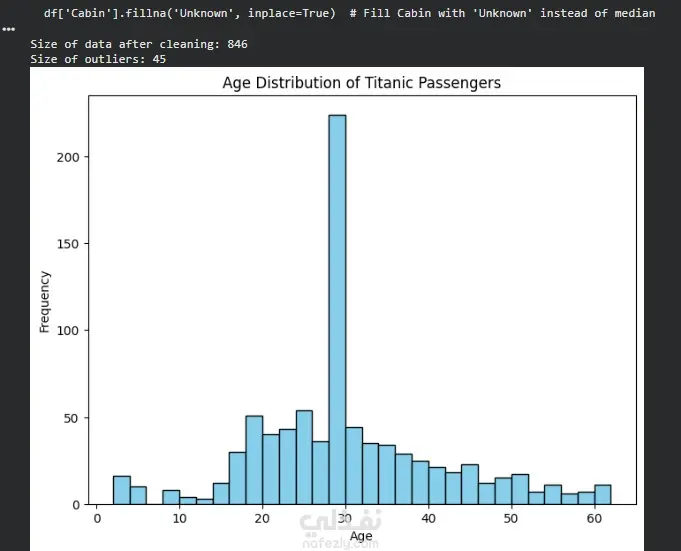
Task: Click the y-axis tick label 150
Action: coord(68,244)
